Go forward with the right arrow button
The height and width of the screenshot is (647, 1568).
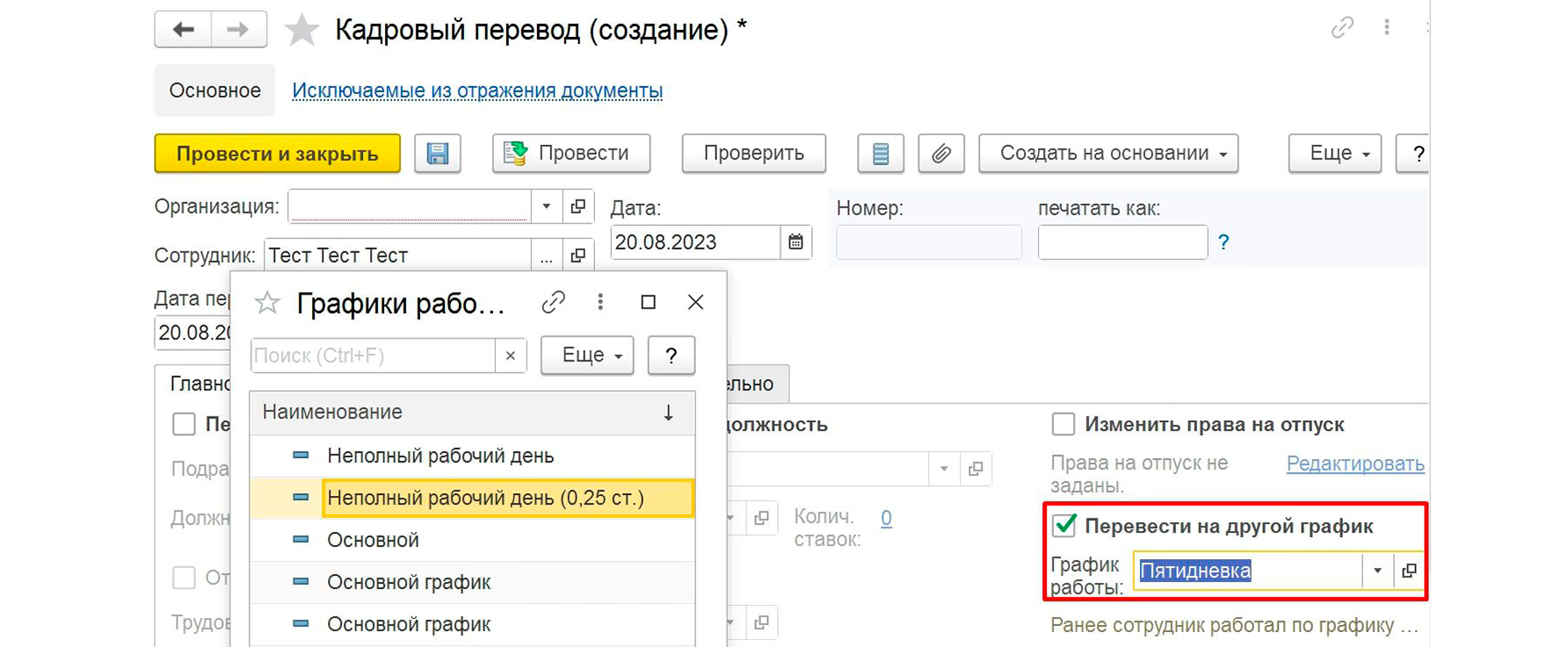(x=238, y=29)
